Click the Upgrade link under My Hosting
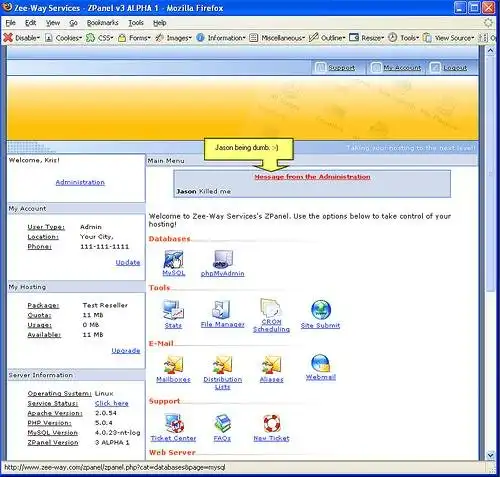 click(126, 351)
